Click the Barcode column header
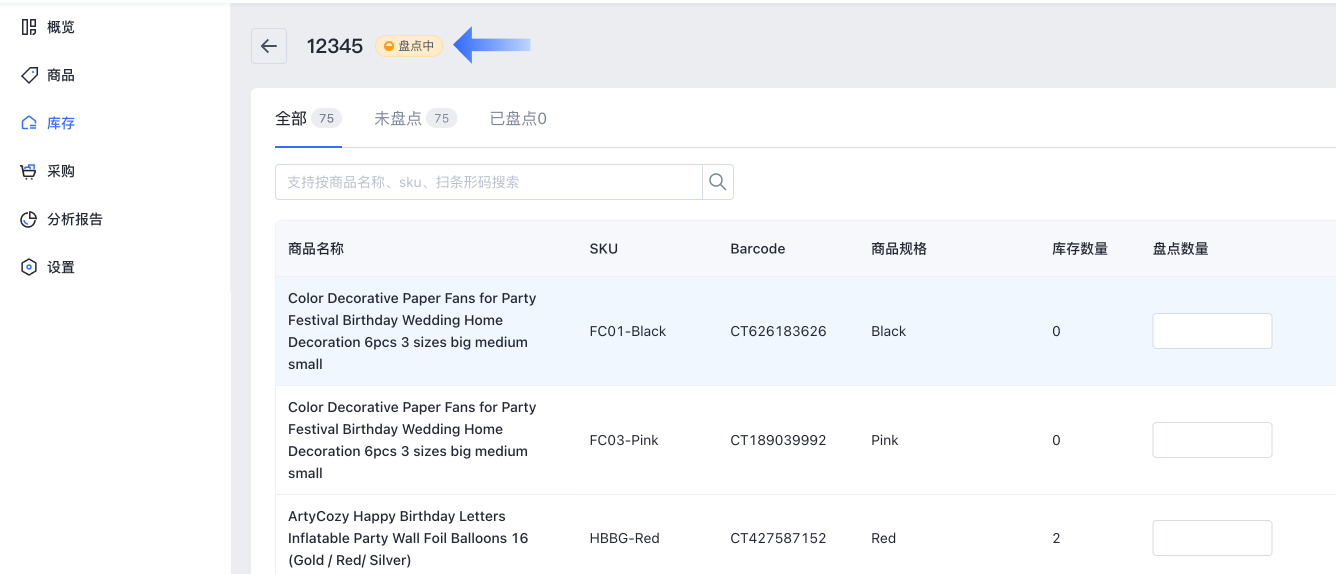This screenshot has height=574, width=1336. [758, 248]
